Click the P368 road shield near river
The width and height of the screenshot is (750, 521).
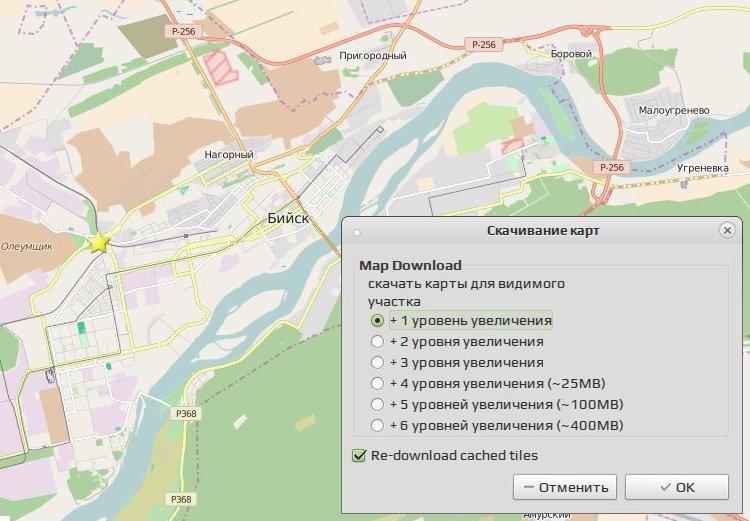point(186,413)
